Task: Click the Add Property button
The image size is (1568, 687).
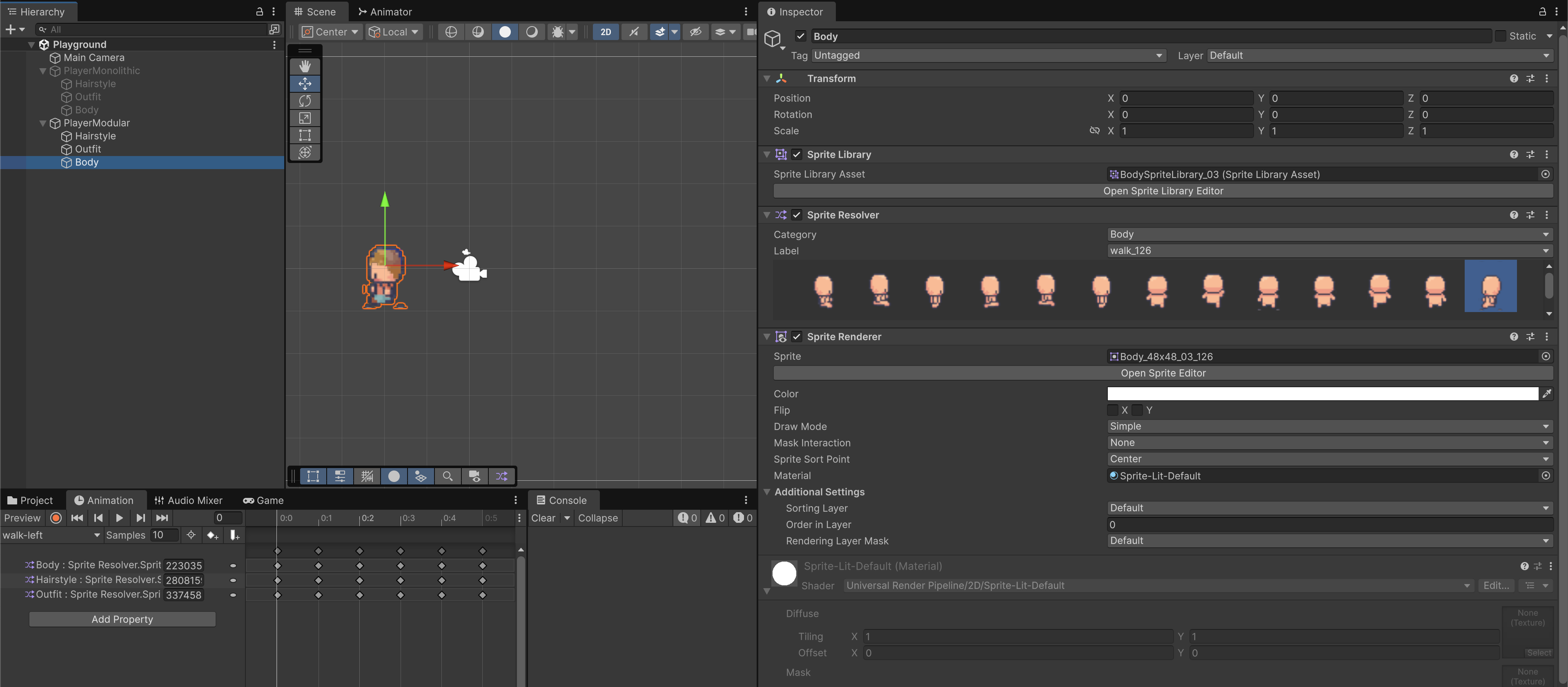Action: (x=122, y=619)
